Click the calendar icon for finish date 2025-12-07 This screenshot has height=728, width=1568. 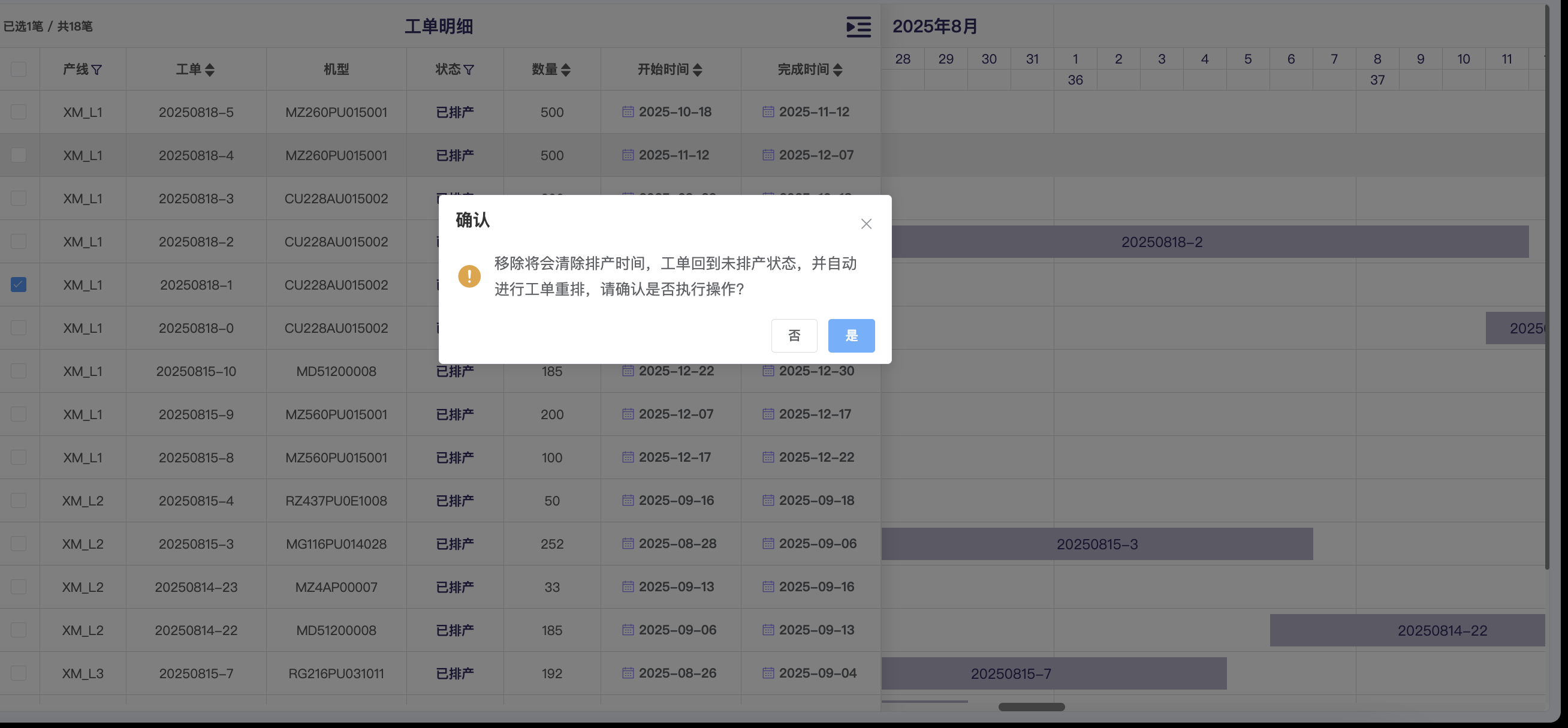tap(768, 155)
